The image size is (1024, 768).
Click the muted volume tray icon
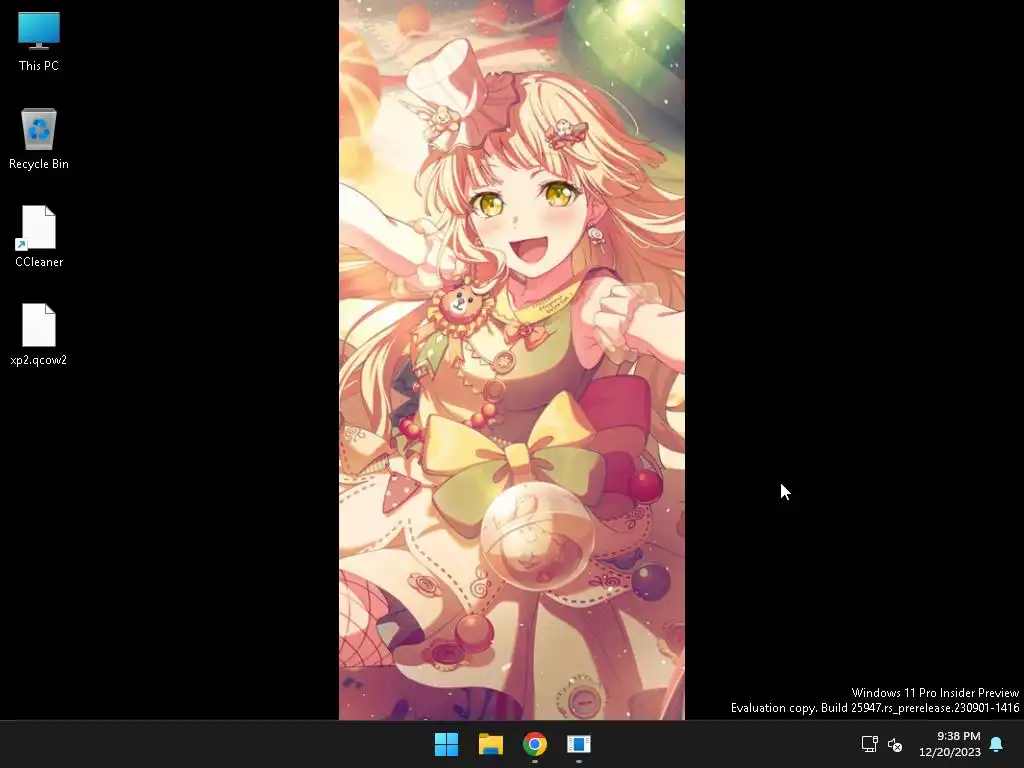coord(895,744)
